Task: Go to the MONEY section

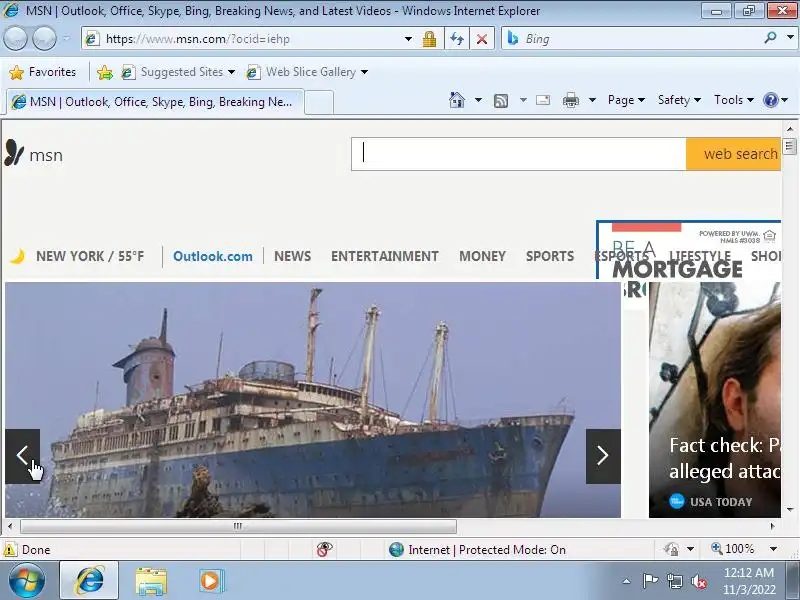Action: (x=482, y=256)
